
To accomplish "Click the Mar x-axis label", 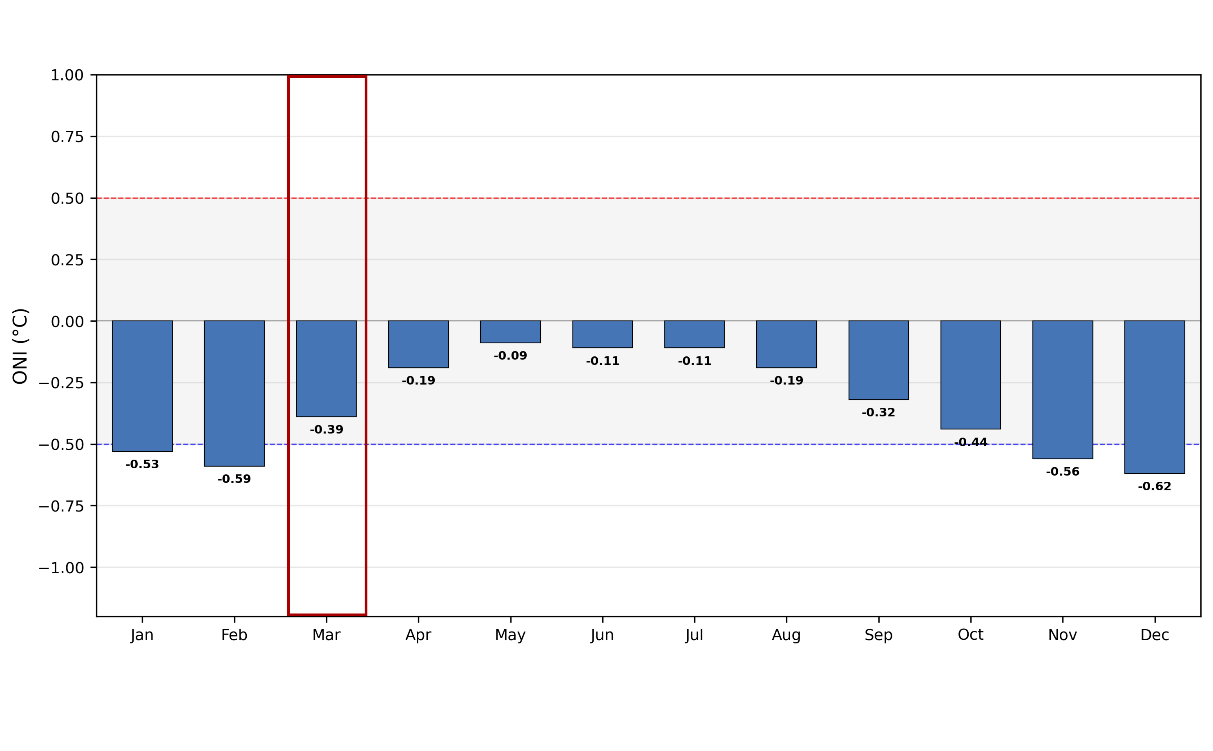I will coord(326,635).
